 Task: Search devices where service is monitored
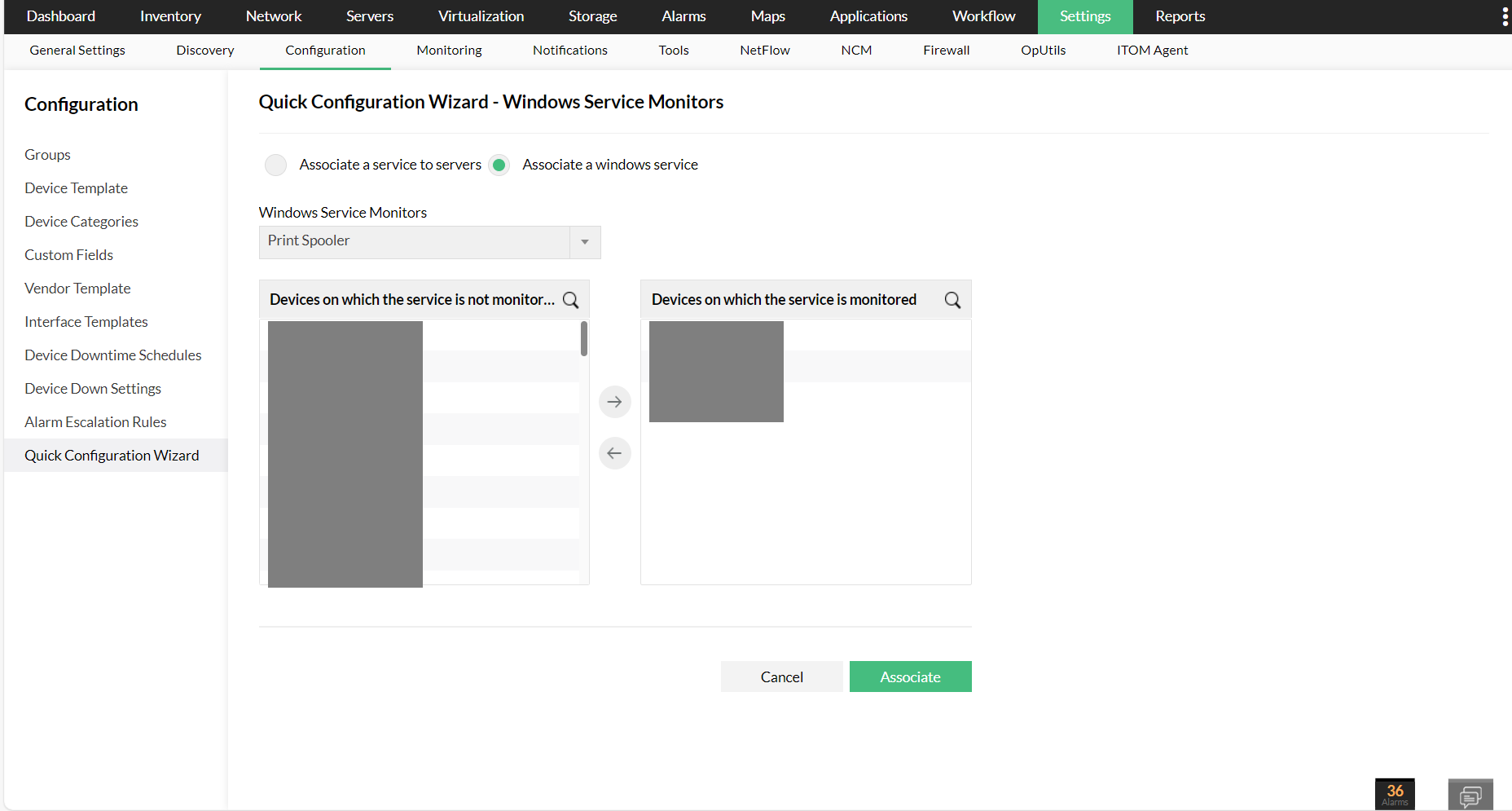952,300
